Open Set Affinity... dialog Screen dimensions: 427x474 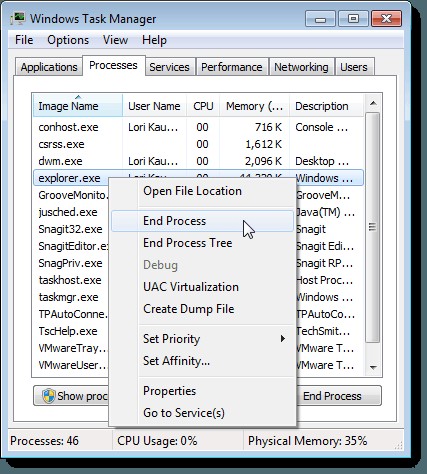[x=202, y=361]
